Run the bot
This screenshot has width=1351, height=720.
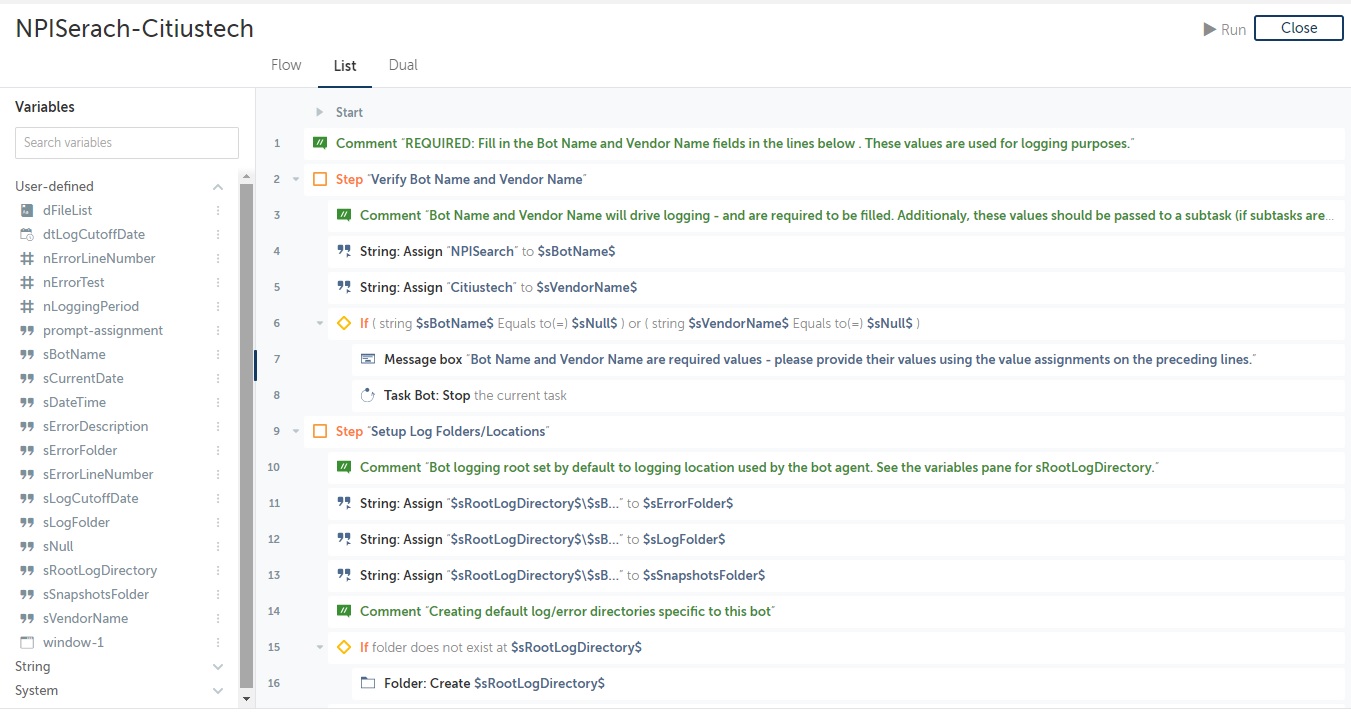coord(1225,30)
